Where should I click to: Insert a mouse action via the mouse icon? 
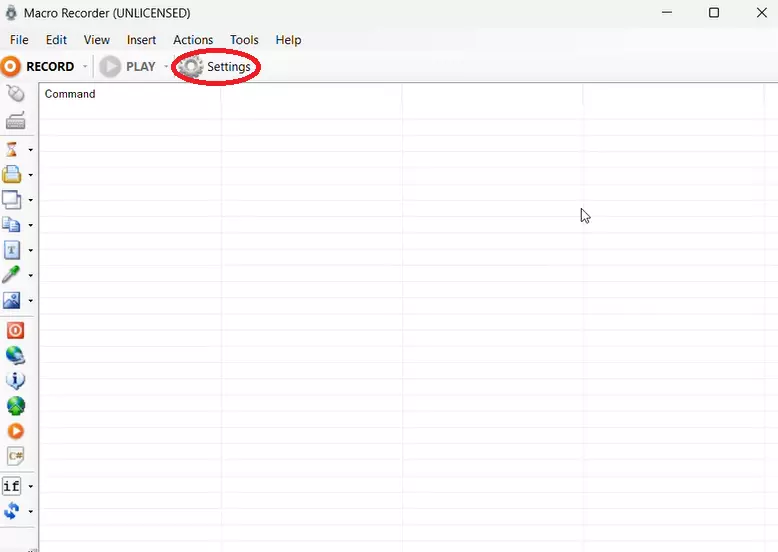pos(15,93)
